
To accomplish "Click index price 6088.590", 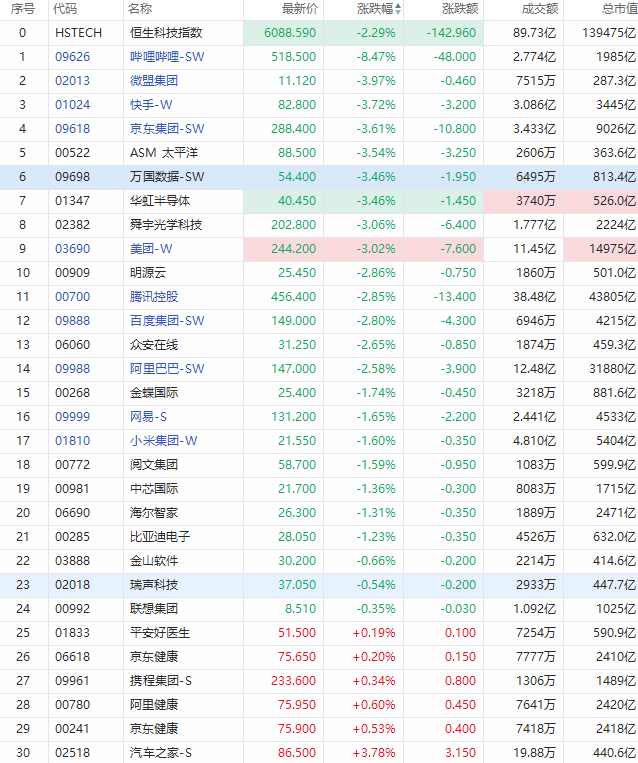I will point(290,33).
